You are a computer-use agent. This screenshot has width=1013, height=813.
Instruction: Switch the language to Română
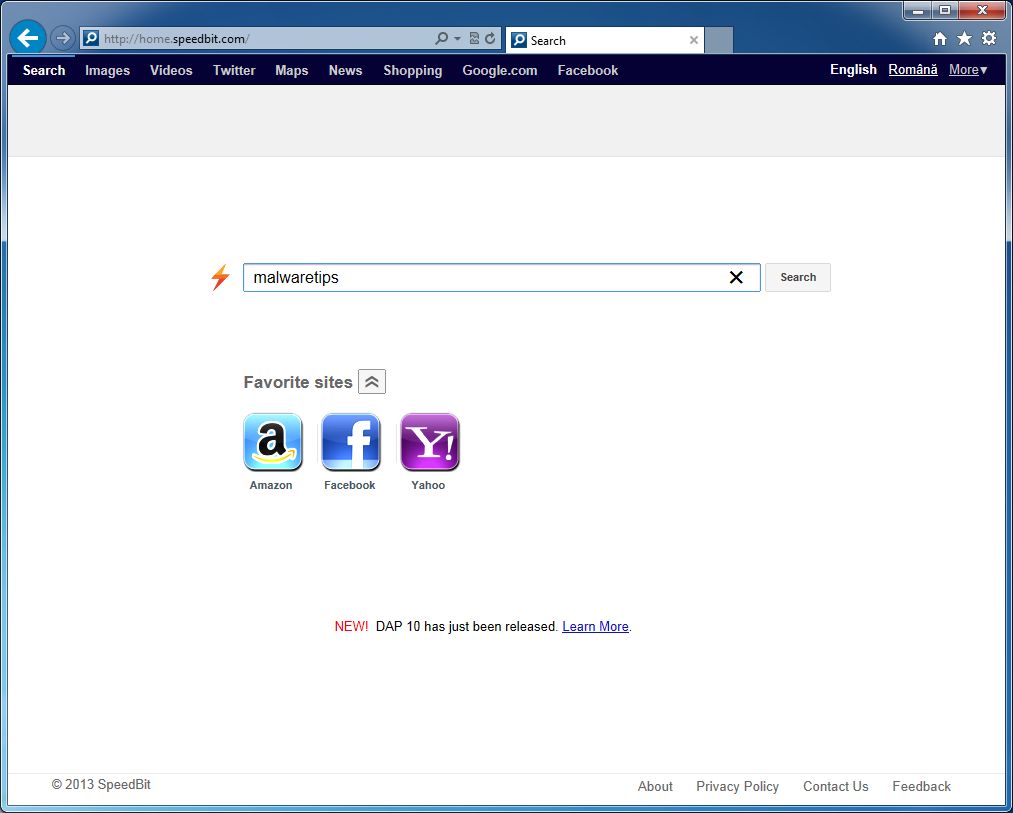tap(912, 70)
